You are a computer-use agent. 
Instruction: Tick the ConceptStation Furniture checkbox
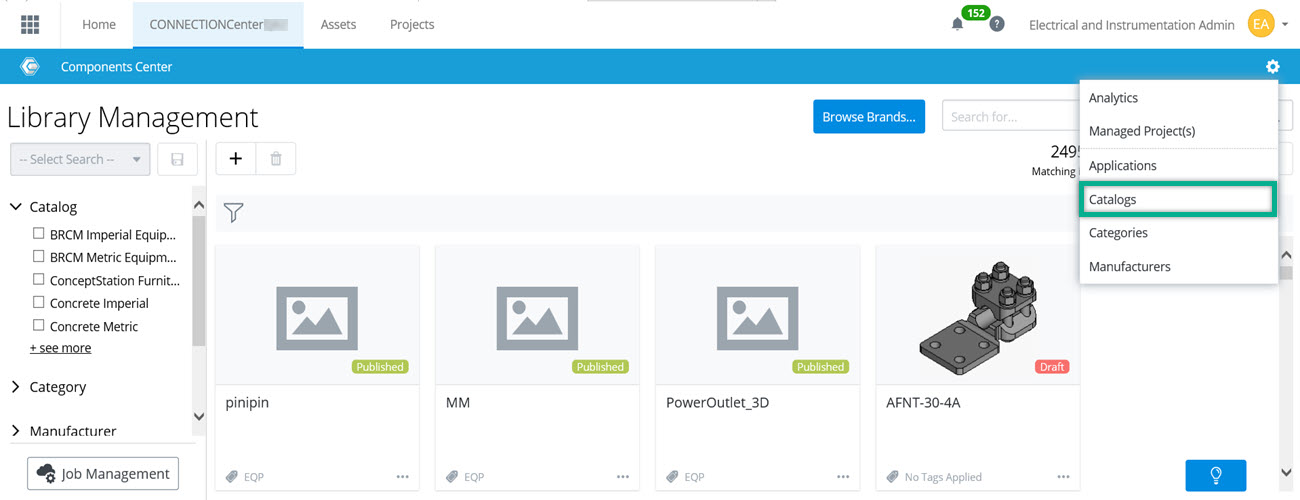point(39,280)
